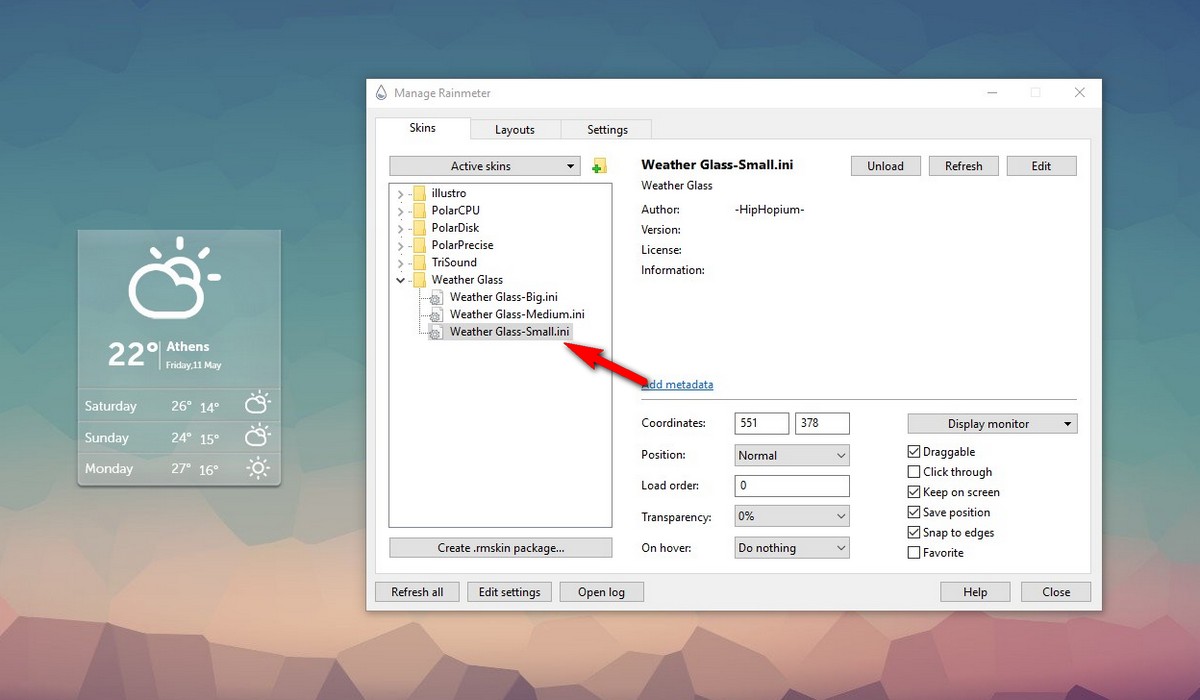Check the Favorite option
This screenshot has width=1200, height=700.
[913, 552]
